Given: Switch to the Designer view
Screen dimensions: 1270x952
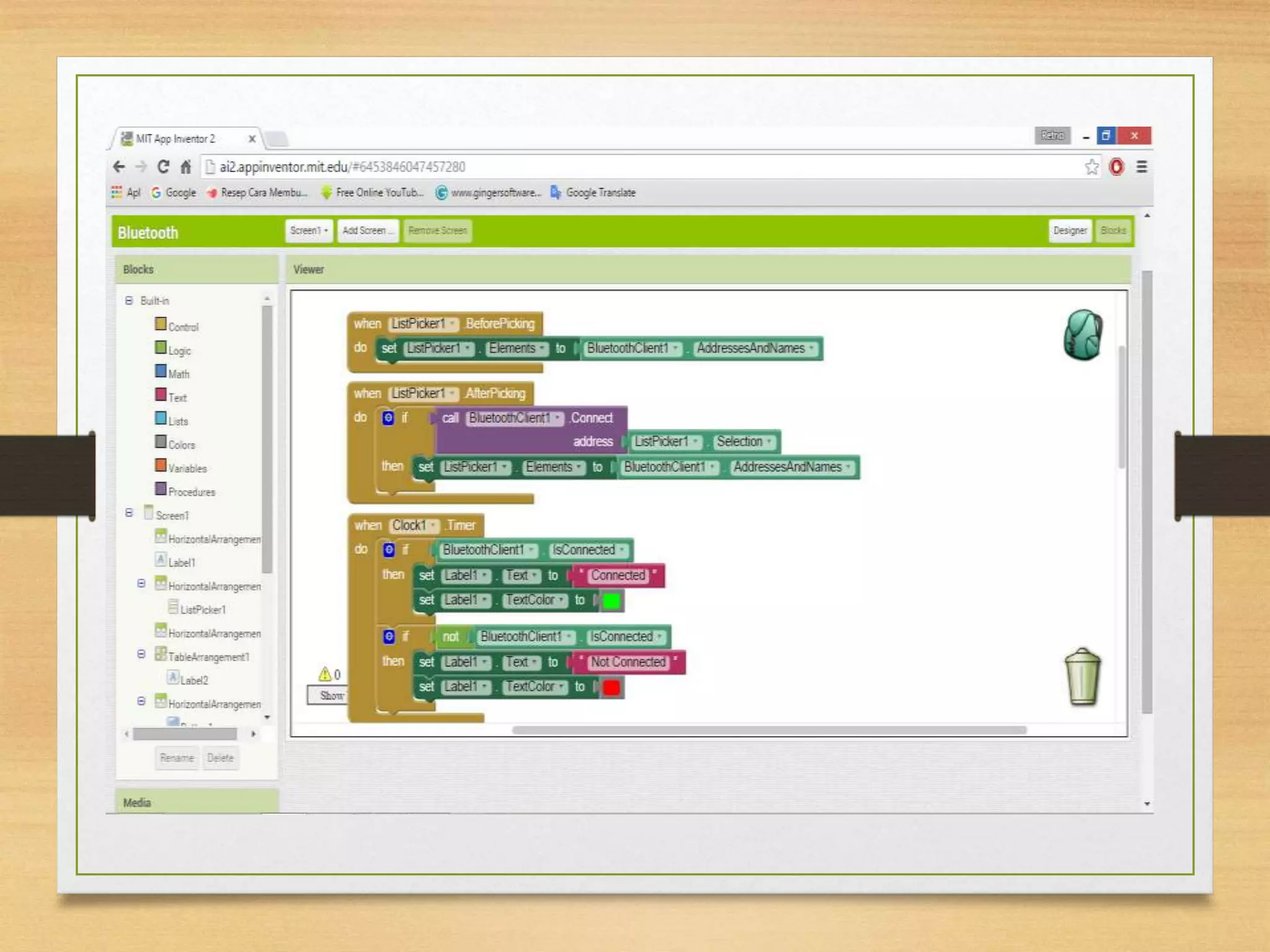Looking at the screenshot, I should (1070, 231).
